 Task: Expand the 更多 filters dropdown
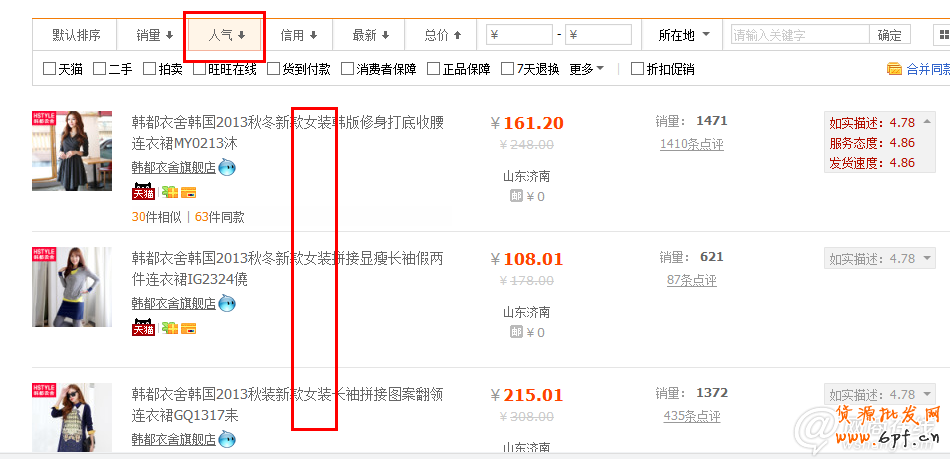[586, 69]
